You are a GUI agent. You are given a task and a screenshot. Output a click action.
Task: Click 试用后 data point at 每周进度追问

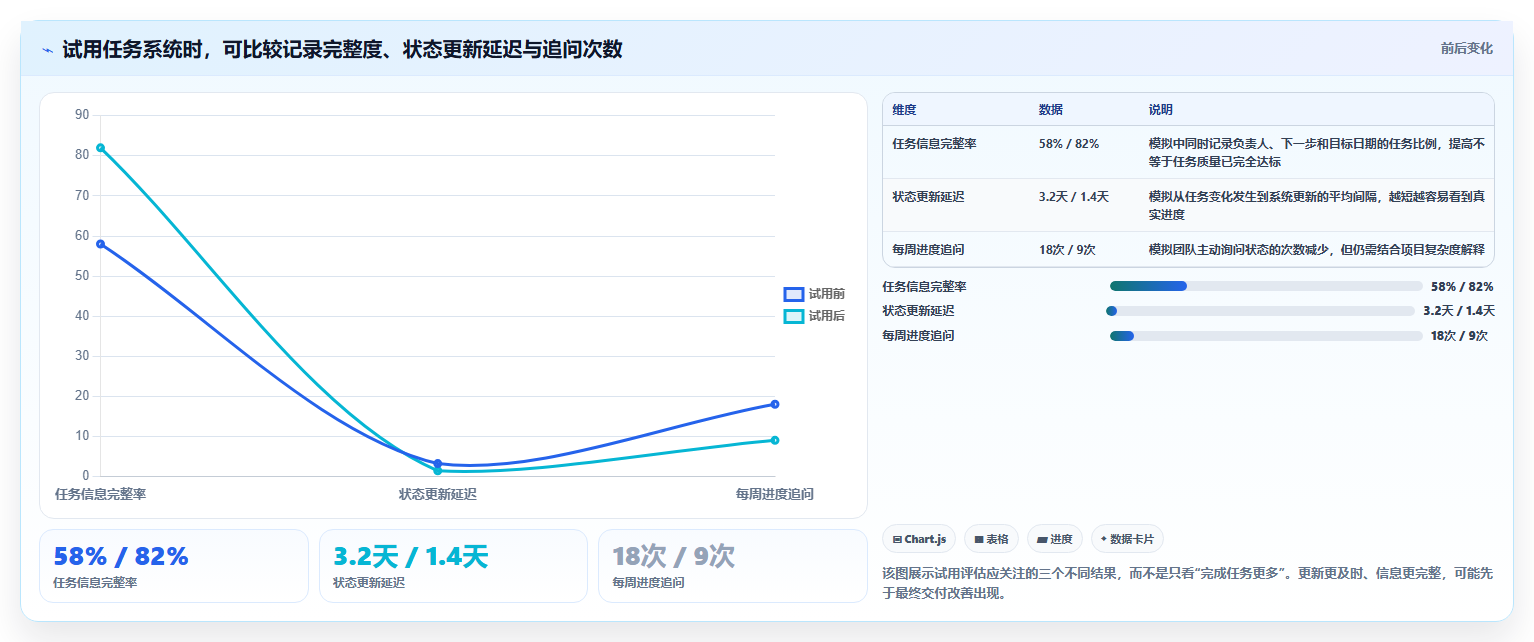(775, 440)
